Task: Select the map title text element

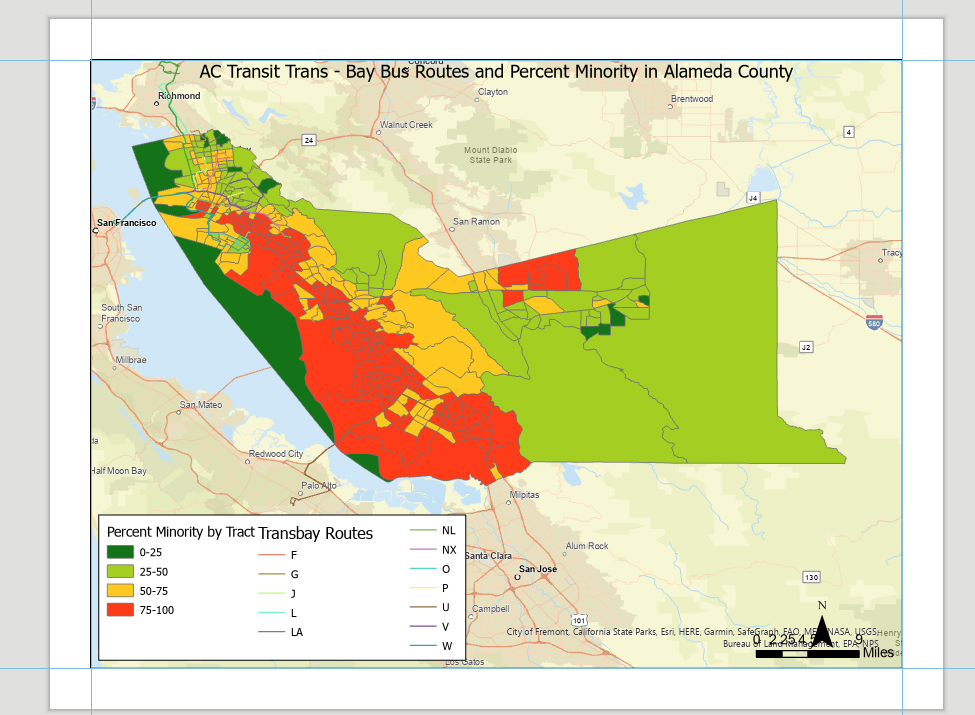Action: point(496,72)
